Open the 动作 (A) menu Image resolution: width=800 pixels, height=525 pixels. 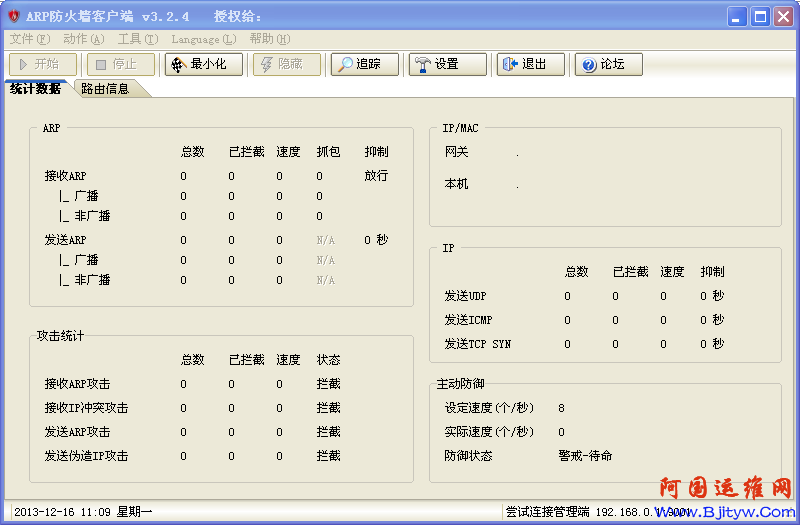point(83,39)
